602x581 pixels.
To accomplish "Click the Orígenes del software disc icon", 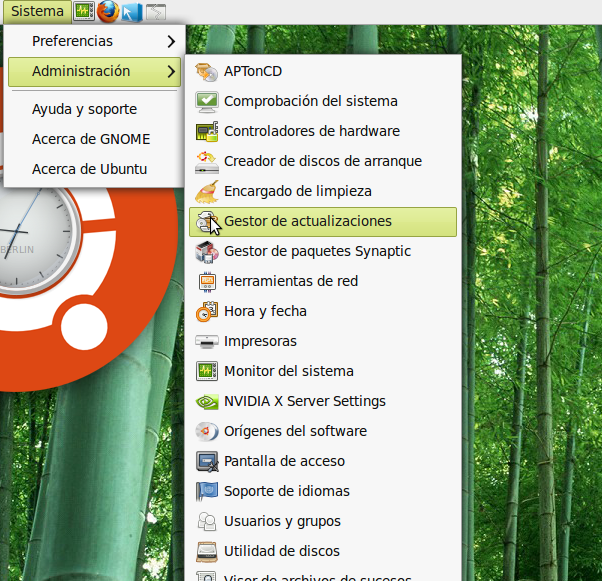I will tap(207, 431).
